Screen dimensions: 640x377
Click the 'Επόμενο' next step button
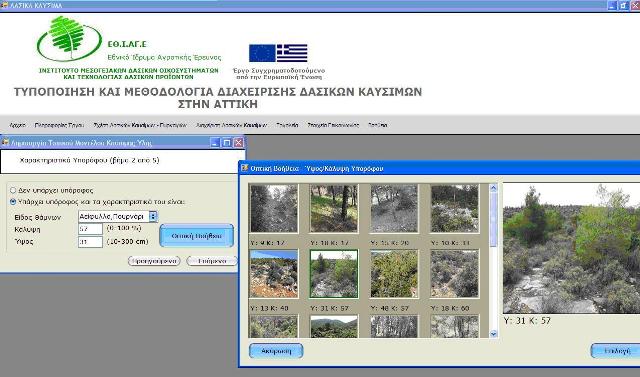(212, 261)
